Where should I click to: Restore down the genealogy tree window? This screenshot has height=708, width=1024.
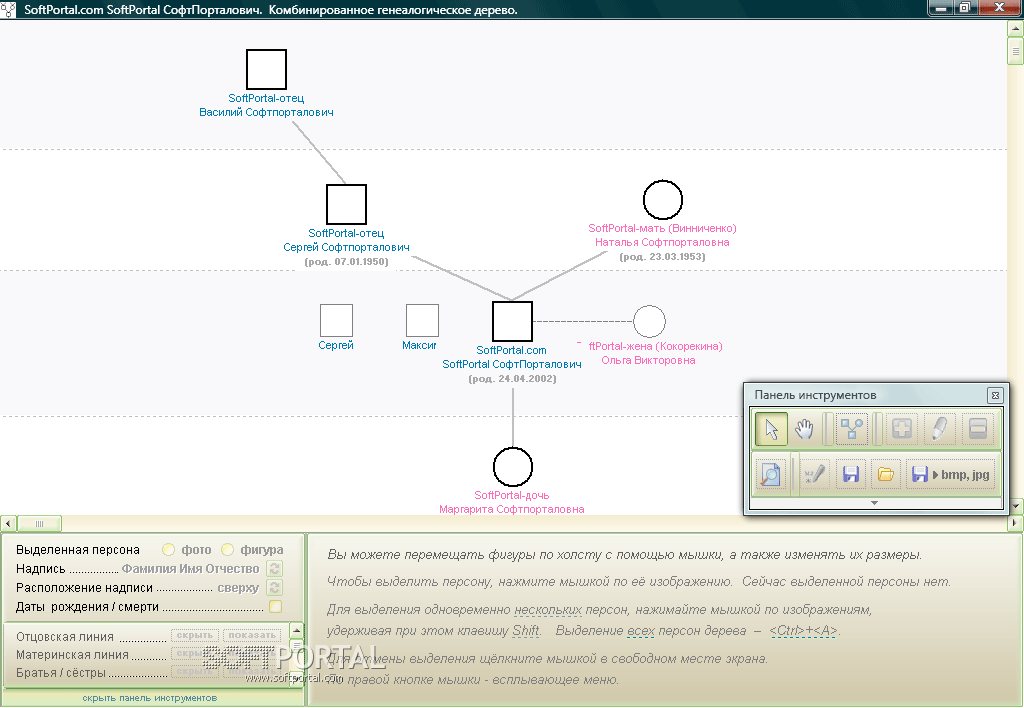pos(965,8)
